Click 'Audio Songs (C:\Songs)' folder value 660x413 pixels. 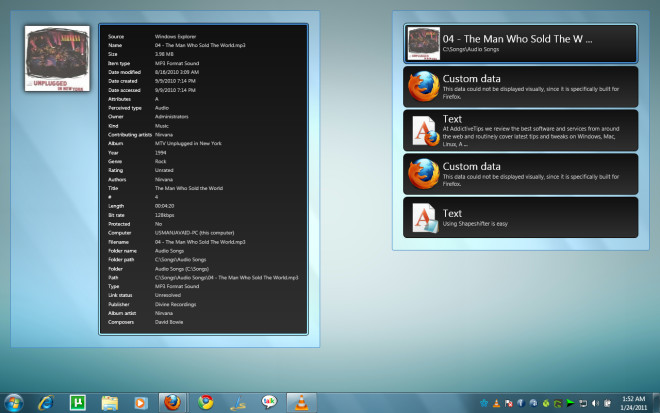pyautogui.click(x=182, y=269)
